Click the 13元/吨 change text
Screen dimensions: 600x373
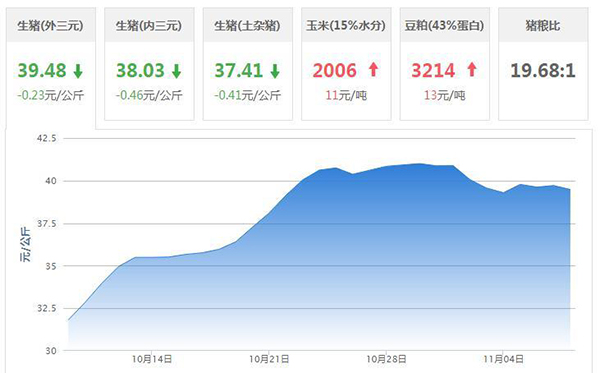[x=445, y=95]
